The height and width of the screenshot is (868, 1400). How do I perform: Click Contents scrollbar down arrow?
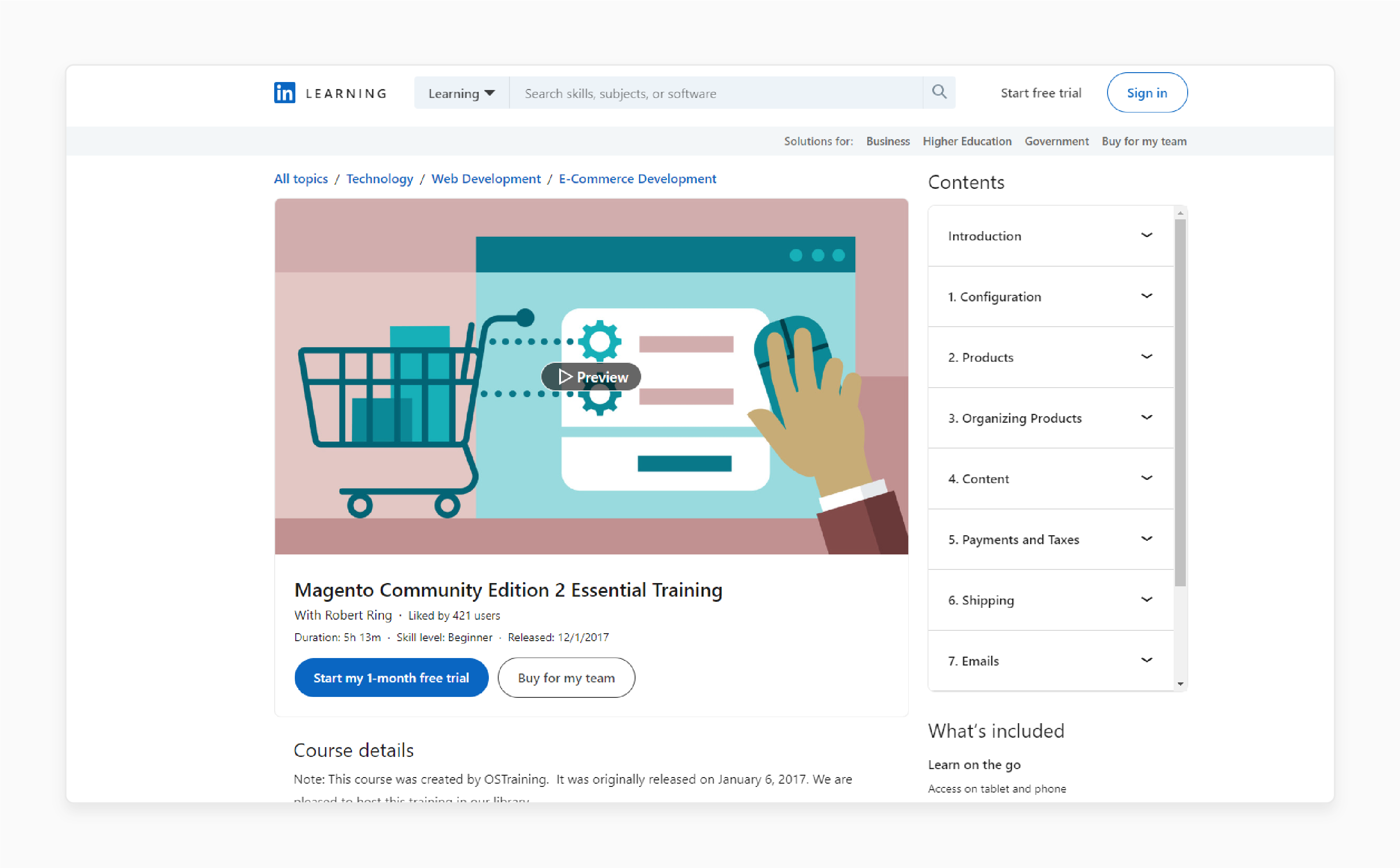tap(1180, 684)
